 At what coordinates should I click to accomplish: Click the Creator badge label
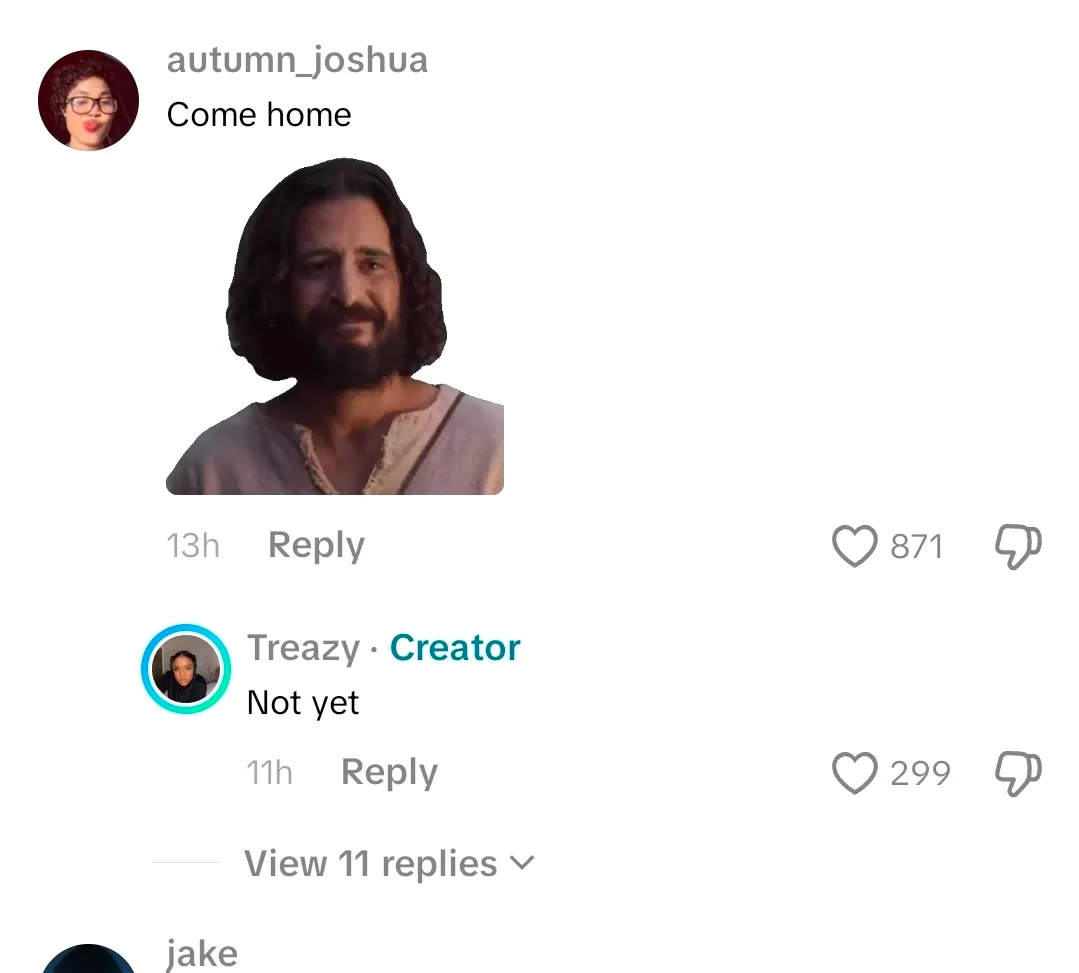(x=455, y=648)
